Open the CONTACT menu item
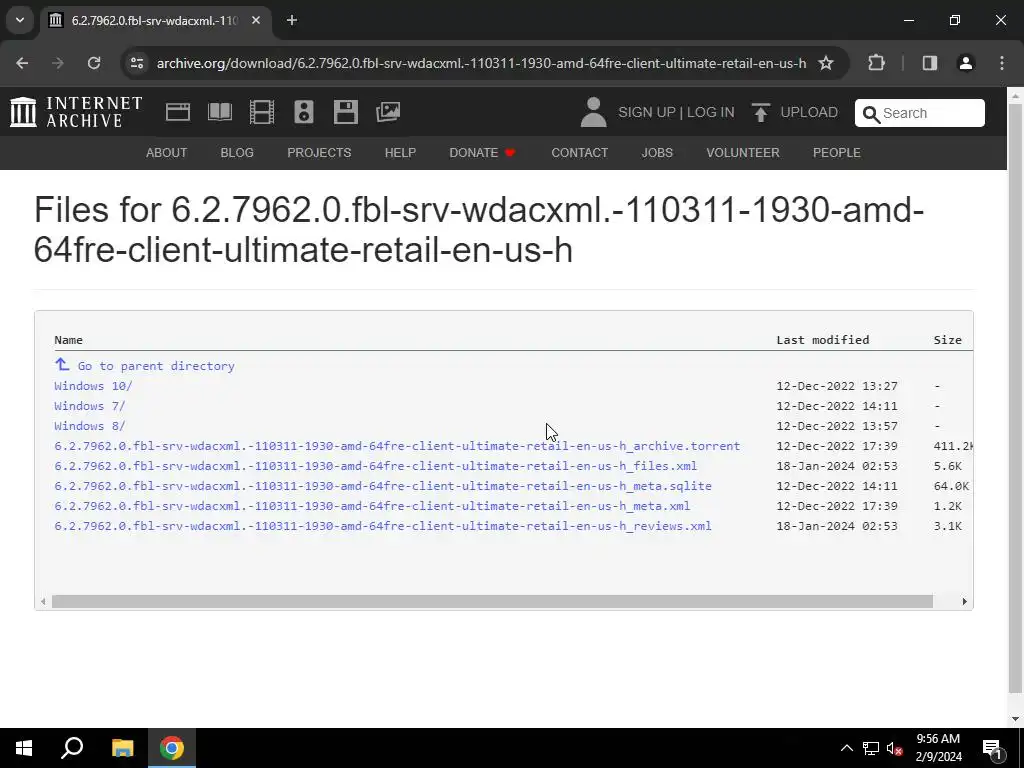The height and width of the screenshot is (768, 1024). point(579,153)
